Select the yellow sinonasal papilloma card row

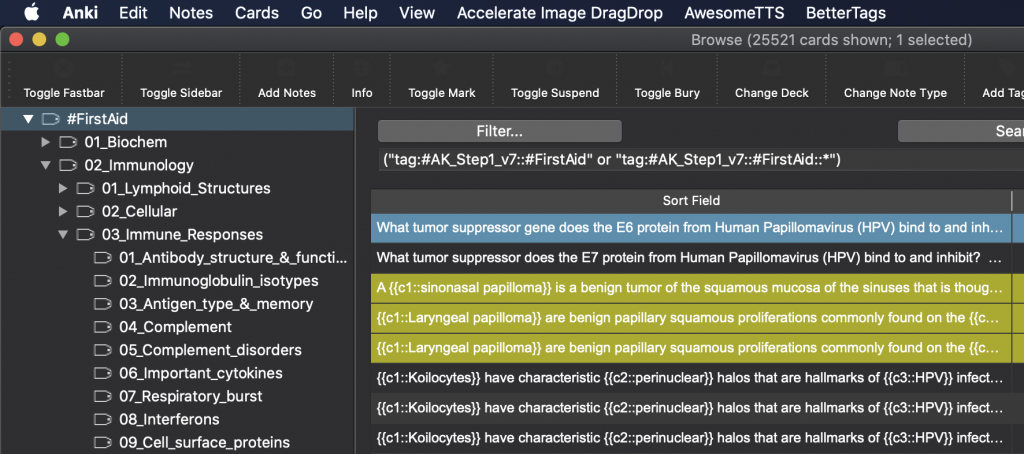[690, 288]
